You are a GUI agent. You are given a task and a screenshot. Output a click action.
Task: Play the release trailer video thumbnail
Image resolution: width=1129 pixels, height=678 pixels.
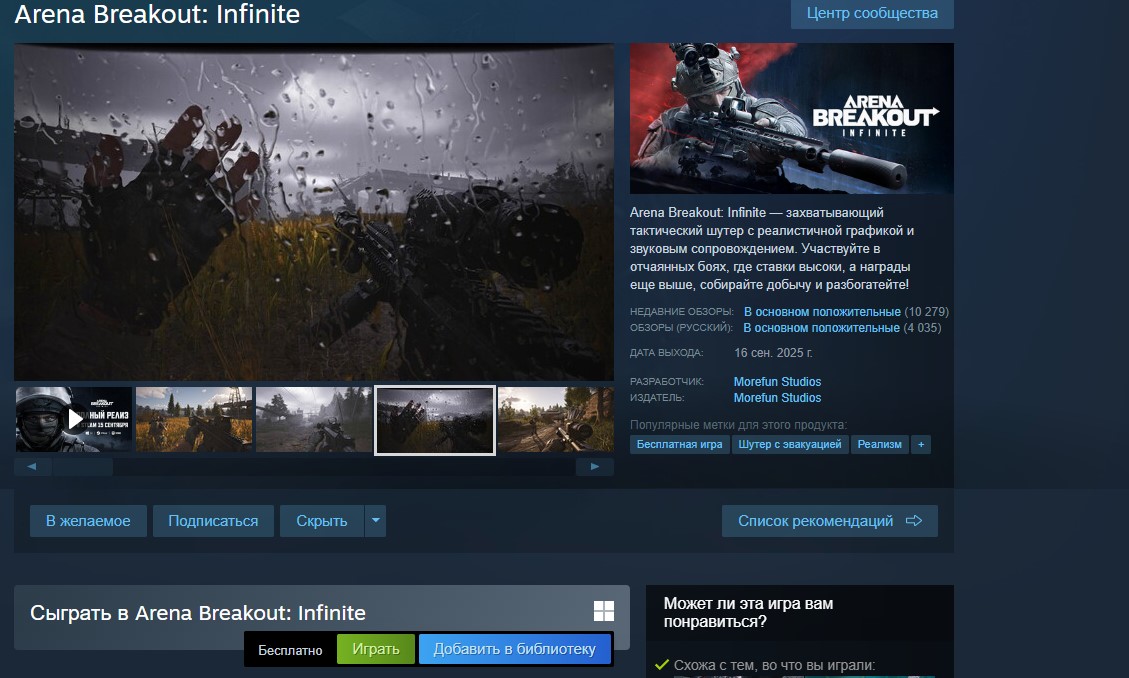click(x=74, y=419)
